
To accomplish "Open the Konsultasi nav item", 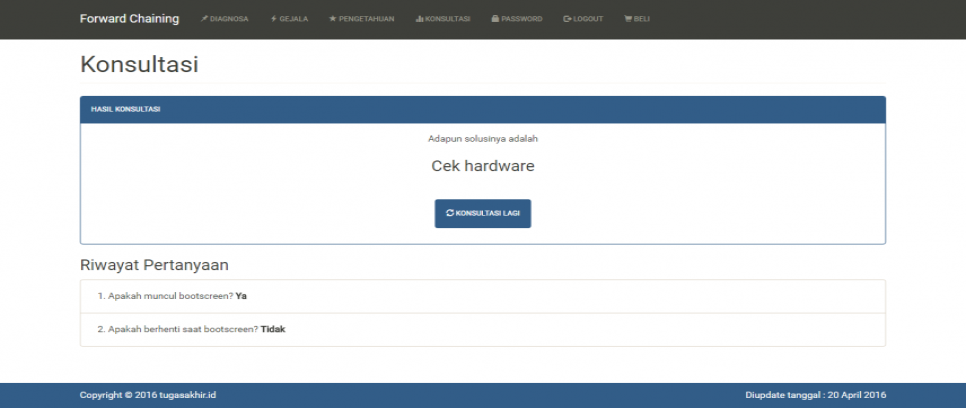I will point(443,19).
